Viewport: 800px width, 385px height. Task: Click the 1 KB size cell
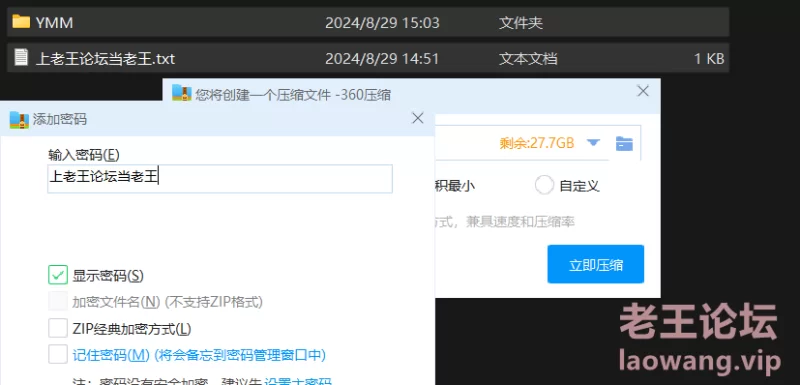point(709,59)
